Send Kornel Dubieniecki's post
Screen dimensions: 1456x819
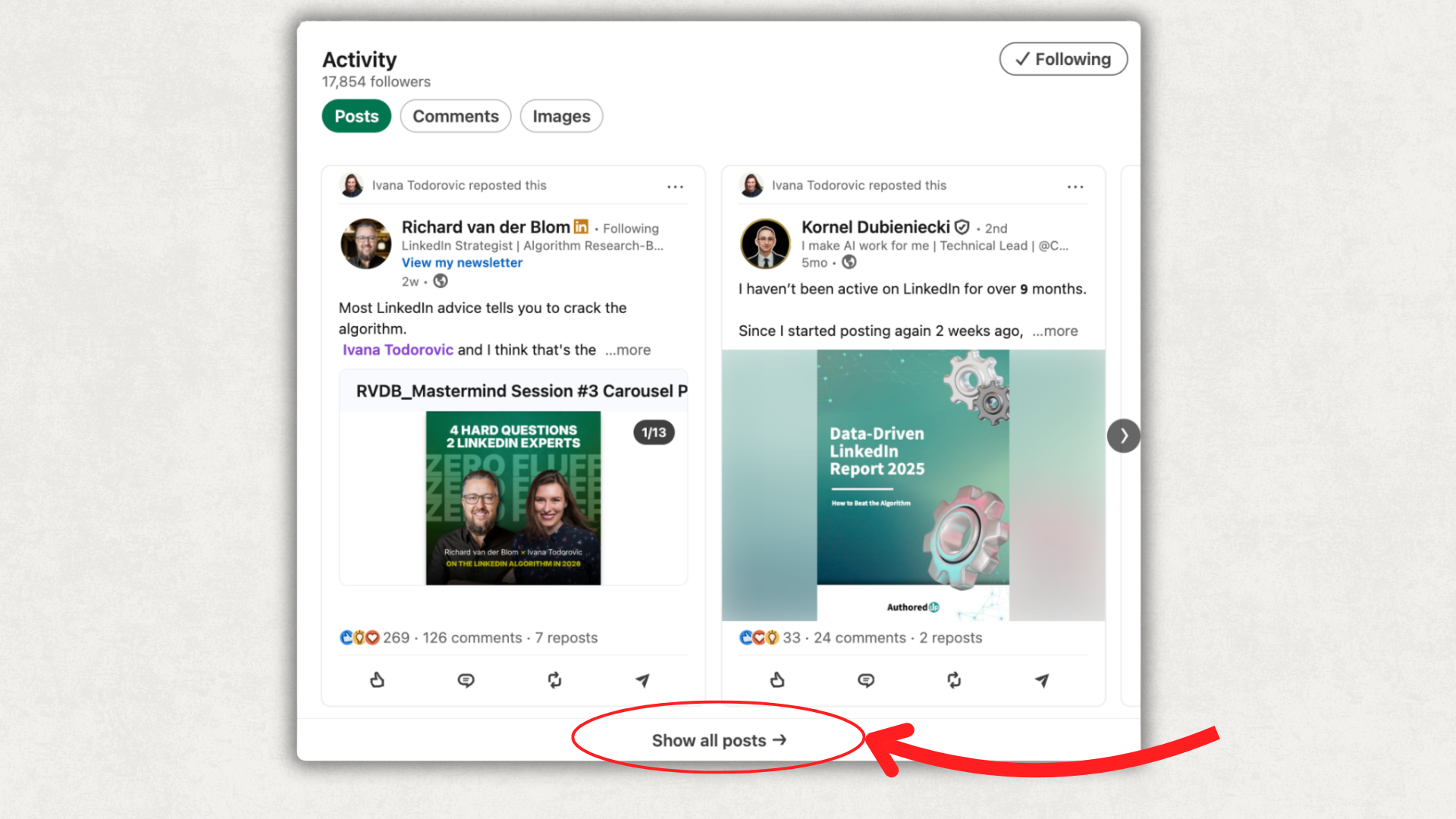1042,680
